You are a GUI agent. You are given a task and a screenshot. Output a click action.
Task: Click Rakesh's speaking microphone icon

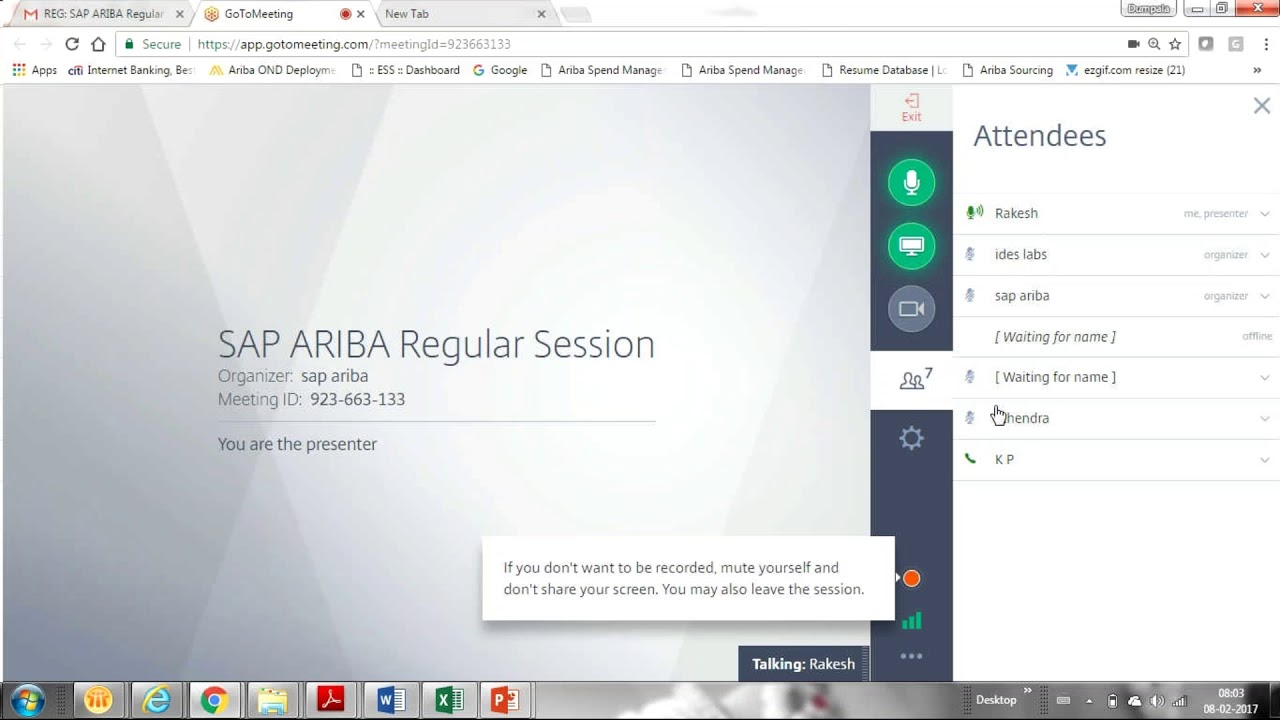point(973,213)
